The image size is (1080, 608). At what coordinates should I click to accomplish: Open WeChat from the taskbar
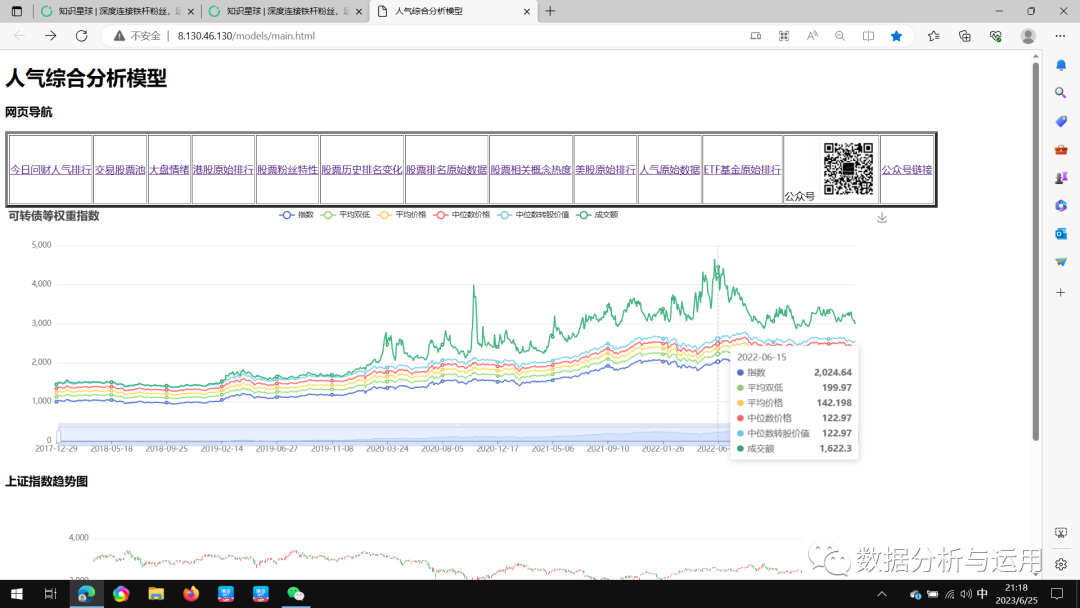pos(295,594)
